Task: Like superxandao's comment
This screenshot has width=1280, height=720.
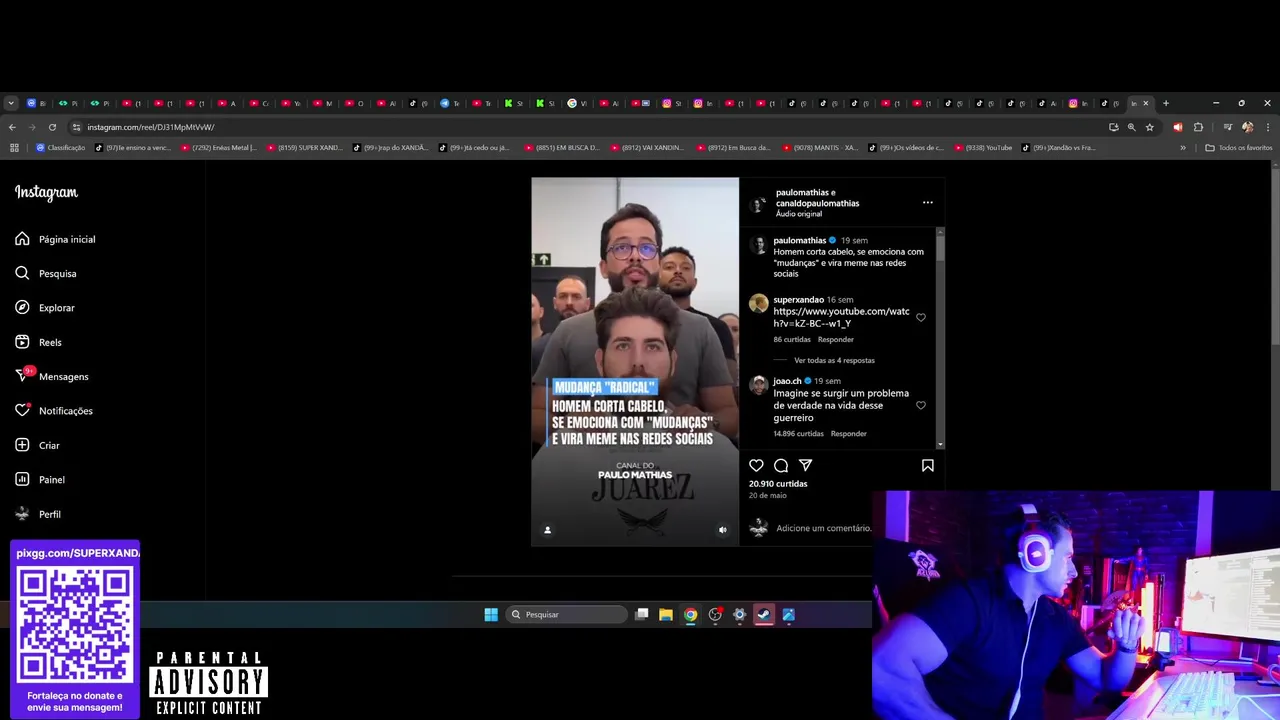Action: pyautogui.click(x=921, y=318)
